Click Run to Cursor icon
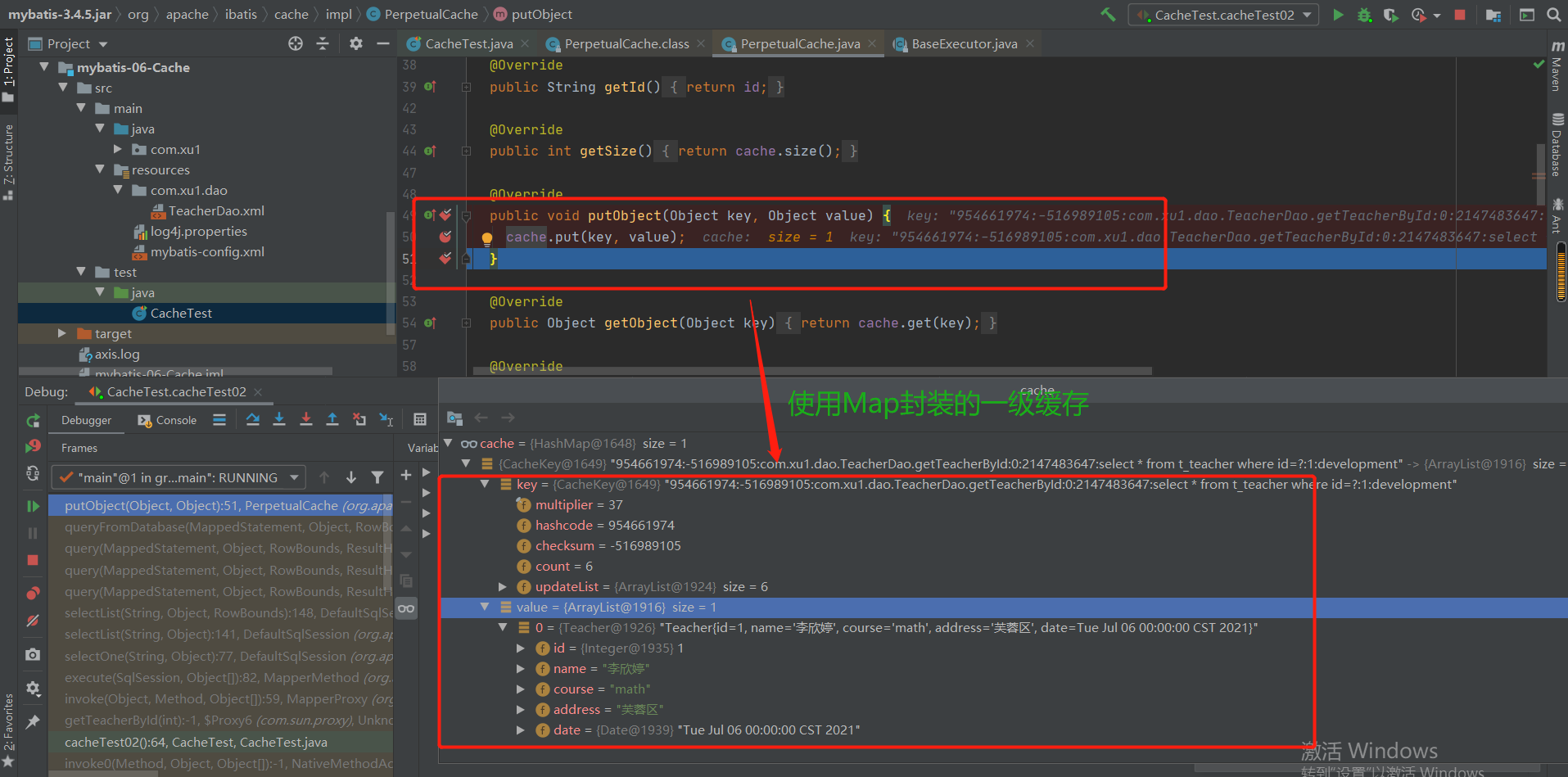The width and height of the screenshot is (1568, 777). coord(386,419)
